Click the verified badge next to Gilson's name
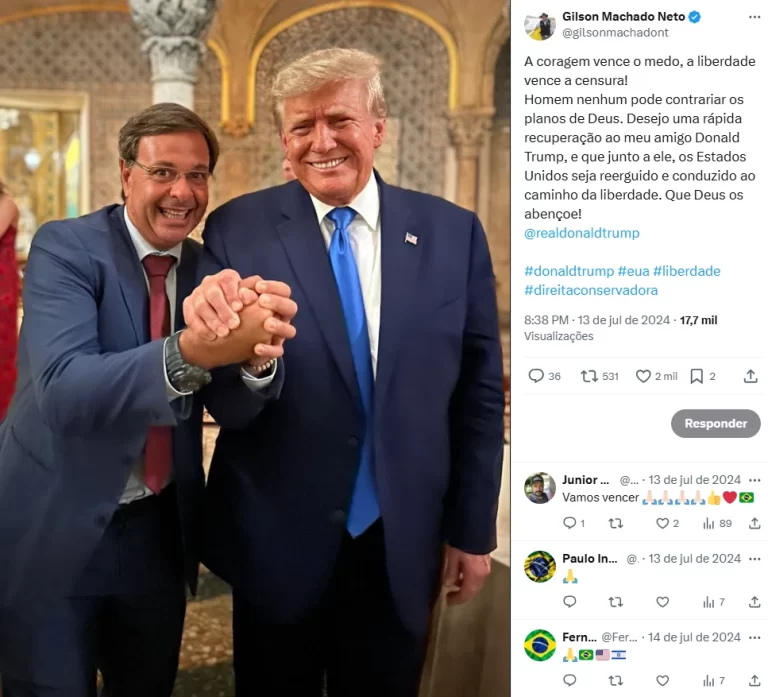 point(695,17)
